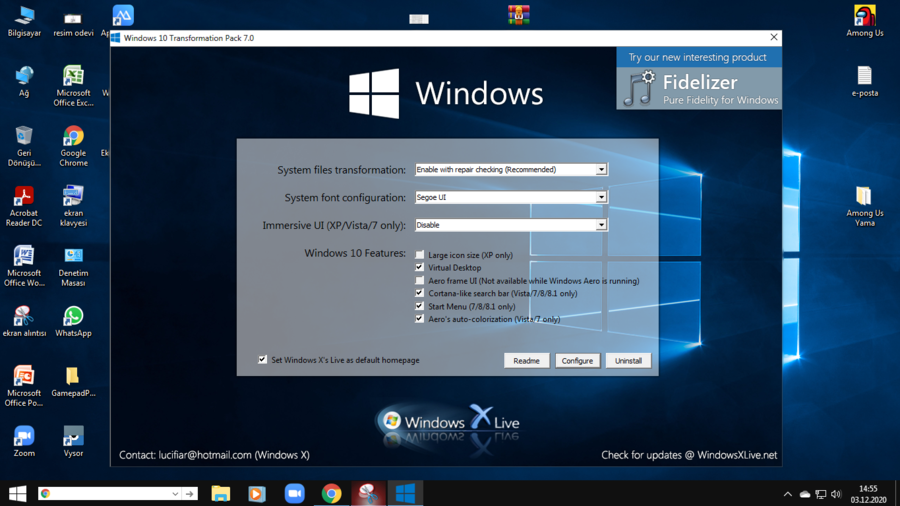Uncheck the Virtual Desktop option
The image size is (900, 506).
420,268
